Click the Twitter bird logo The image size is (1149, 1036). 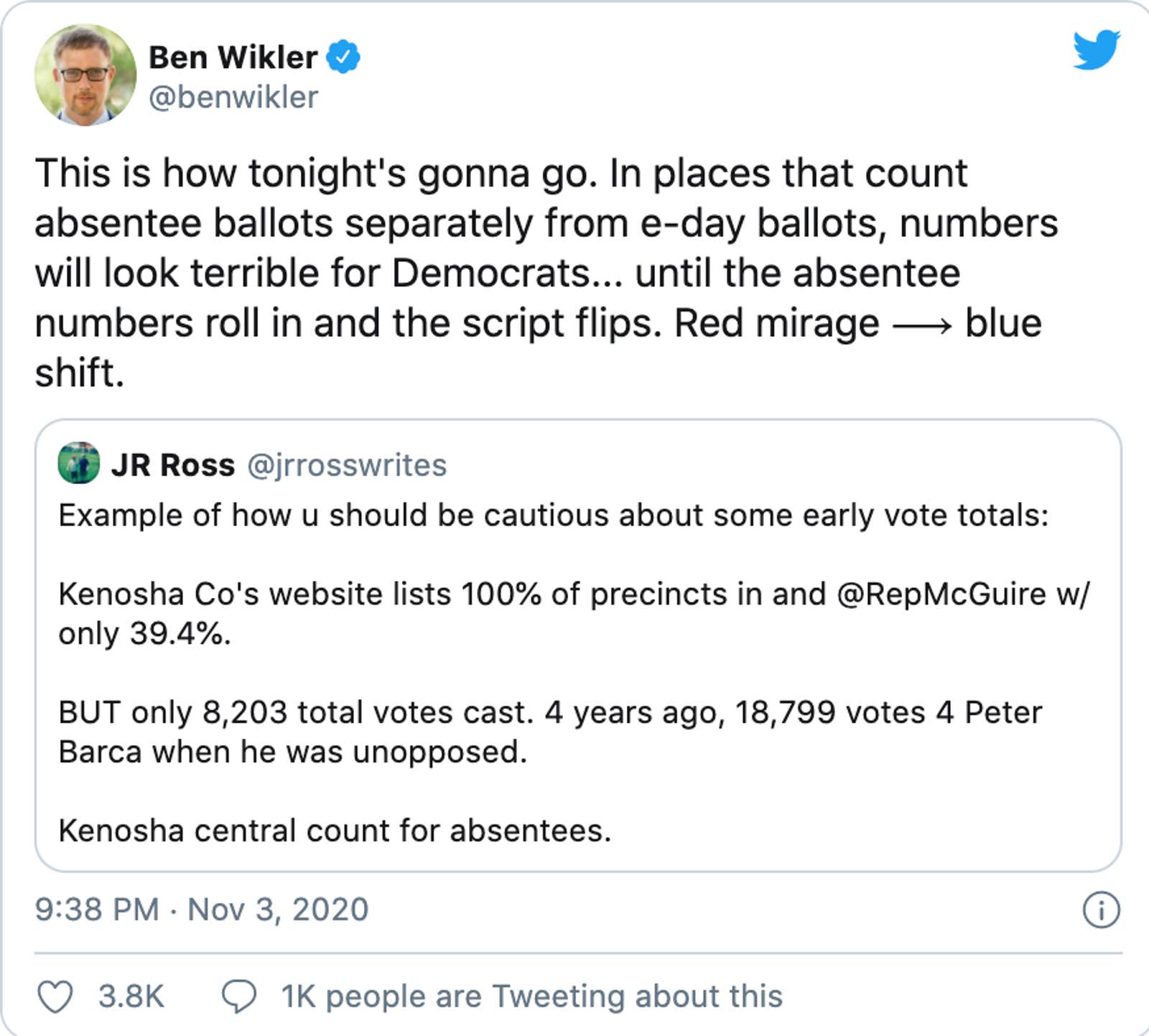pyautogui.click(x=1095, y=48)
